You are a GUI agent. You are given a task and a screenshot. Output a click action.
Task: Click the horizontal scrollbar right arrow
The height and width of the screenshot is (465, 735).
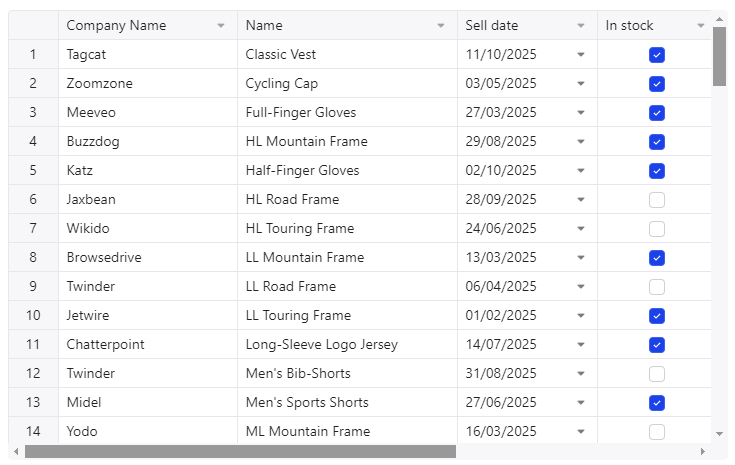click(701, 452)
